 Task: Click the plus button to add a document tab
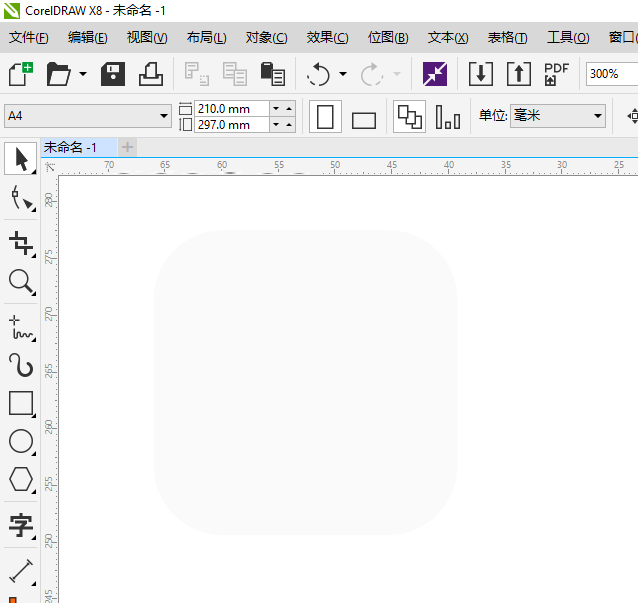(x=127, y=148)
